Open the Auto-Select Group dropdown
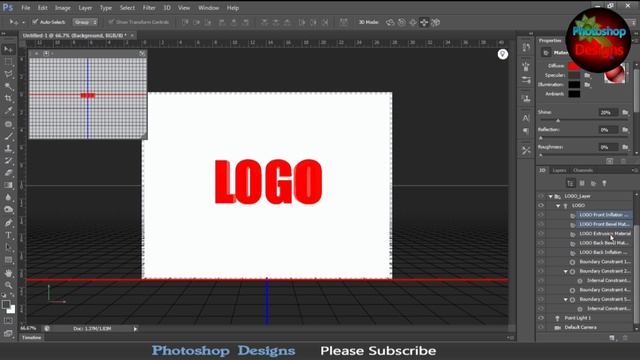This screenshot has width=640, height=360. (x=85, y=22)
